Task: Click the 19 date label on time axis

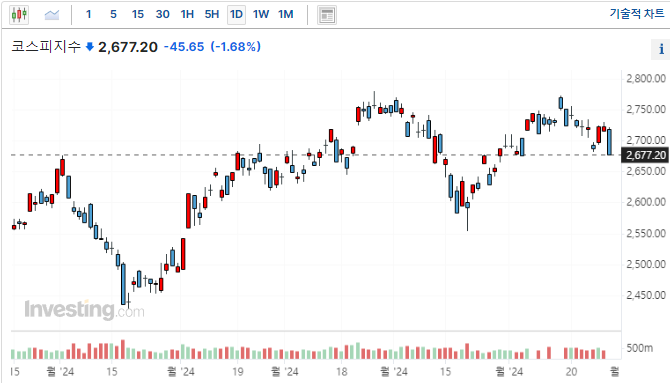Action: pyautogui.click(x=238, y=371)
